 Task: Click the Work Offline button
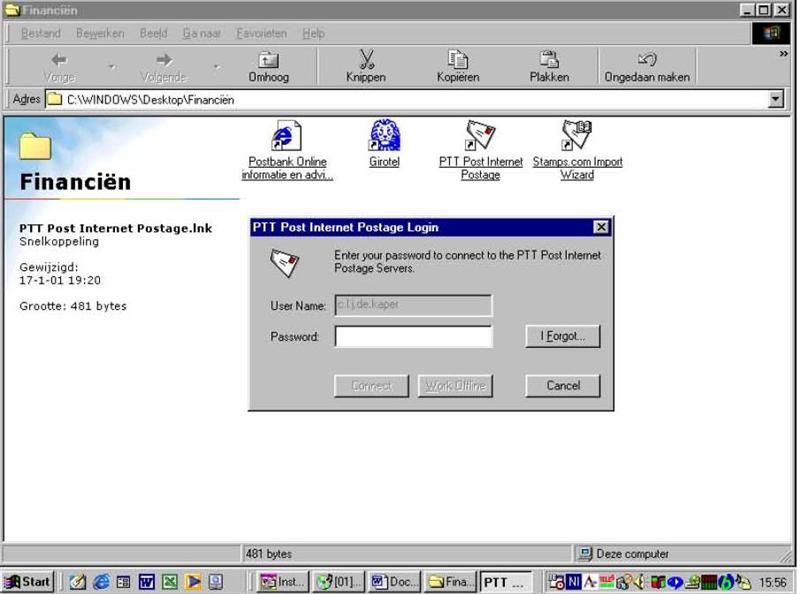click(455, 385)
